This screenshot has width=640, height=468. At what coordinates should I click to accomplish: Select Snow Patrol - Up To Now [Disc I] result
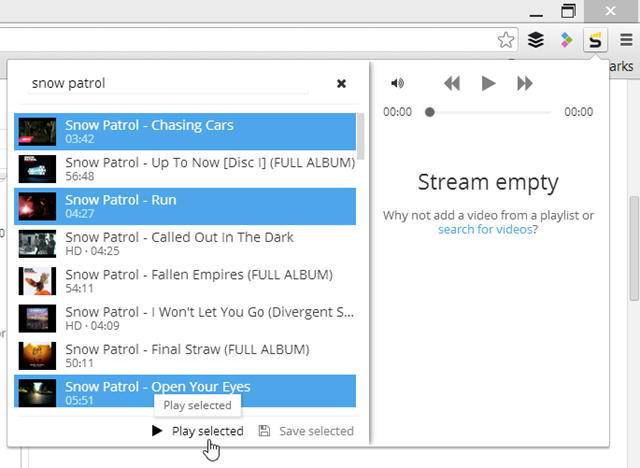pos(185,169)
